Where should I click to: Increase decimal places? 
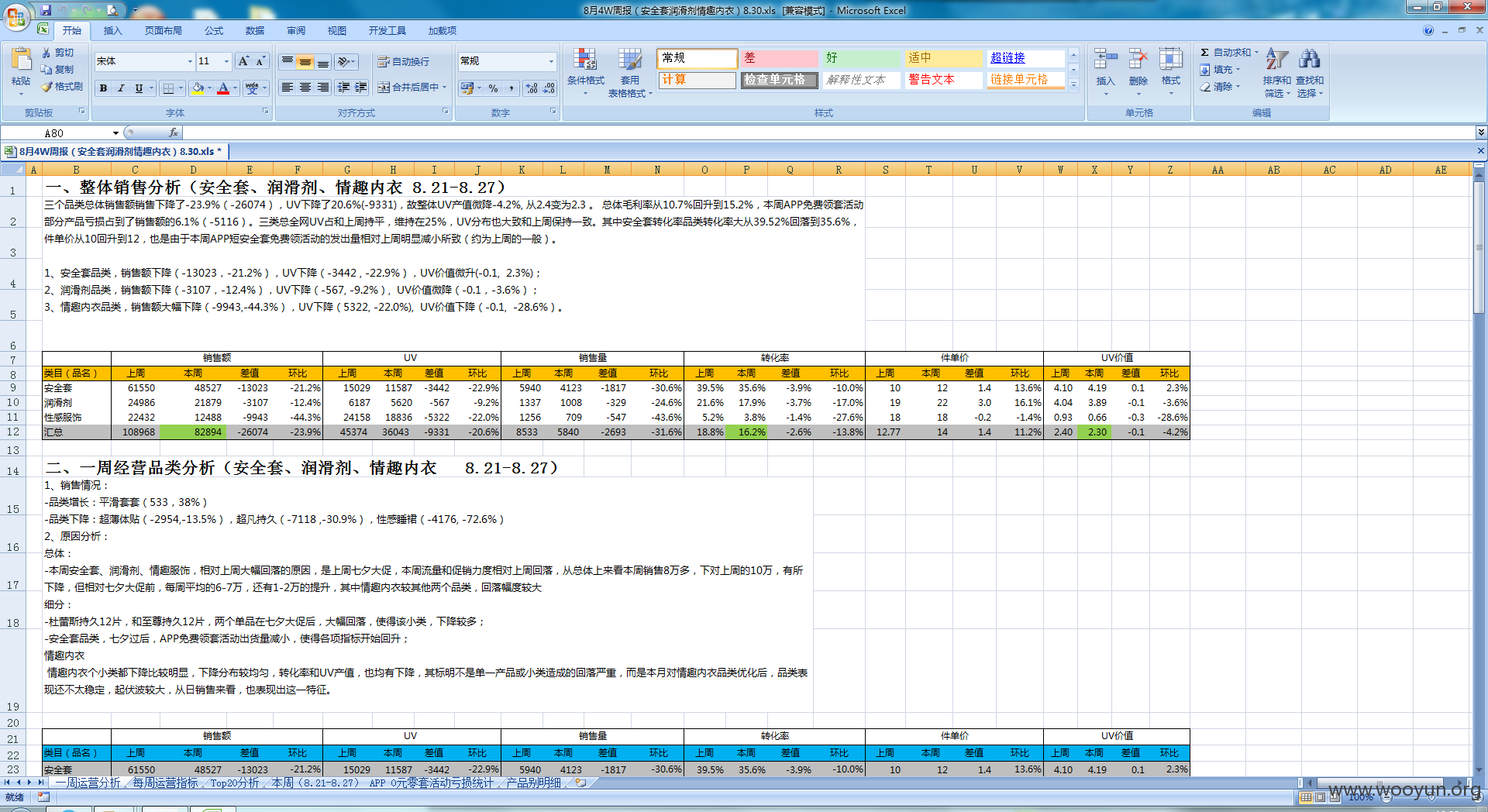coord(532,88)
